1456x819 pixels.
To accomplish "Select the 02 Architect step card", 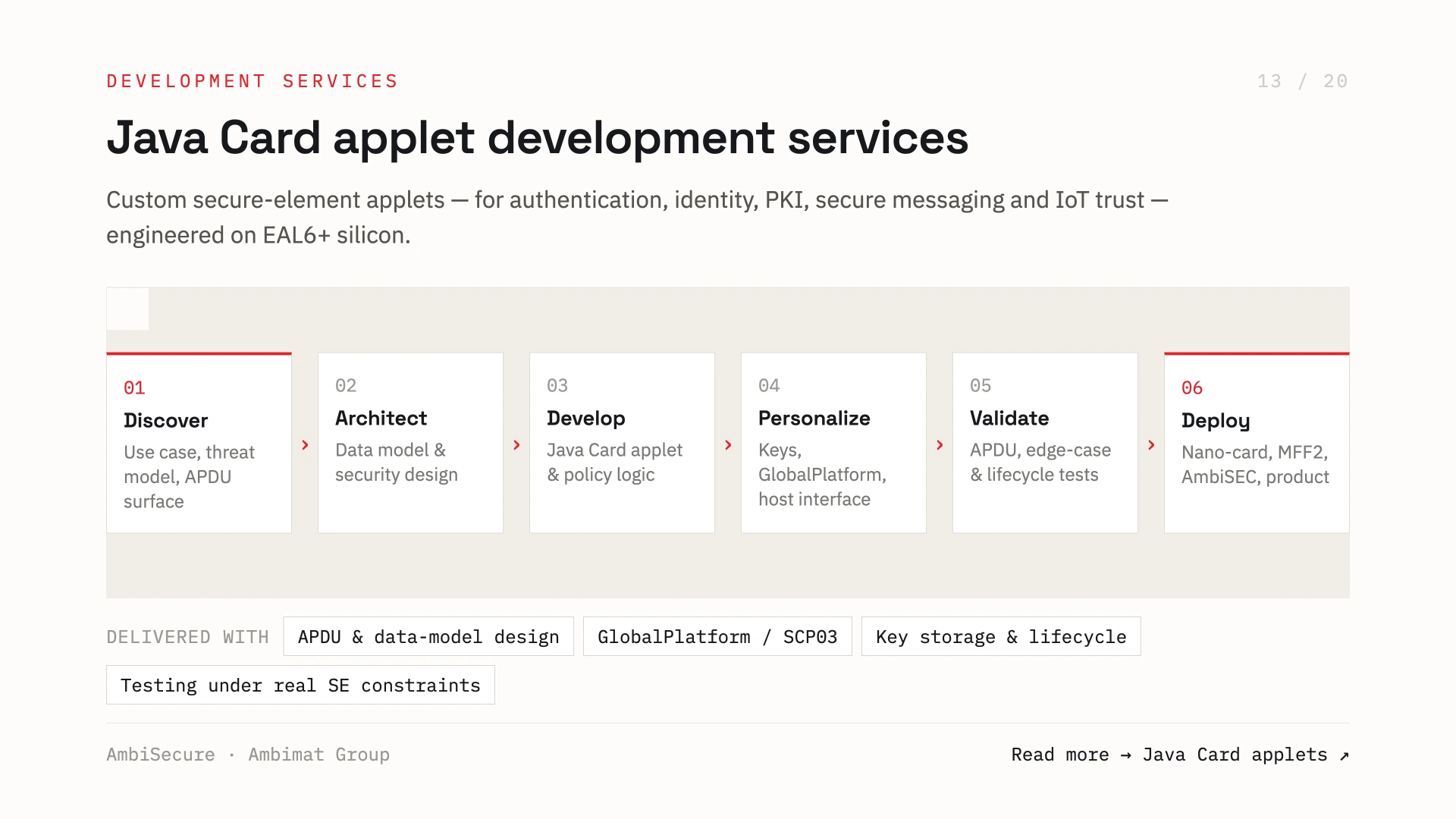I will click(410, 443).
